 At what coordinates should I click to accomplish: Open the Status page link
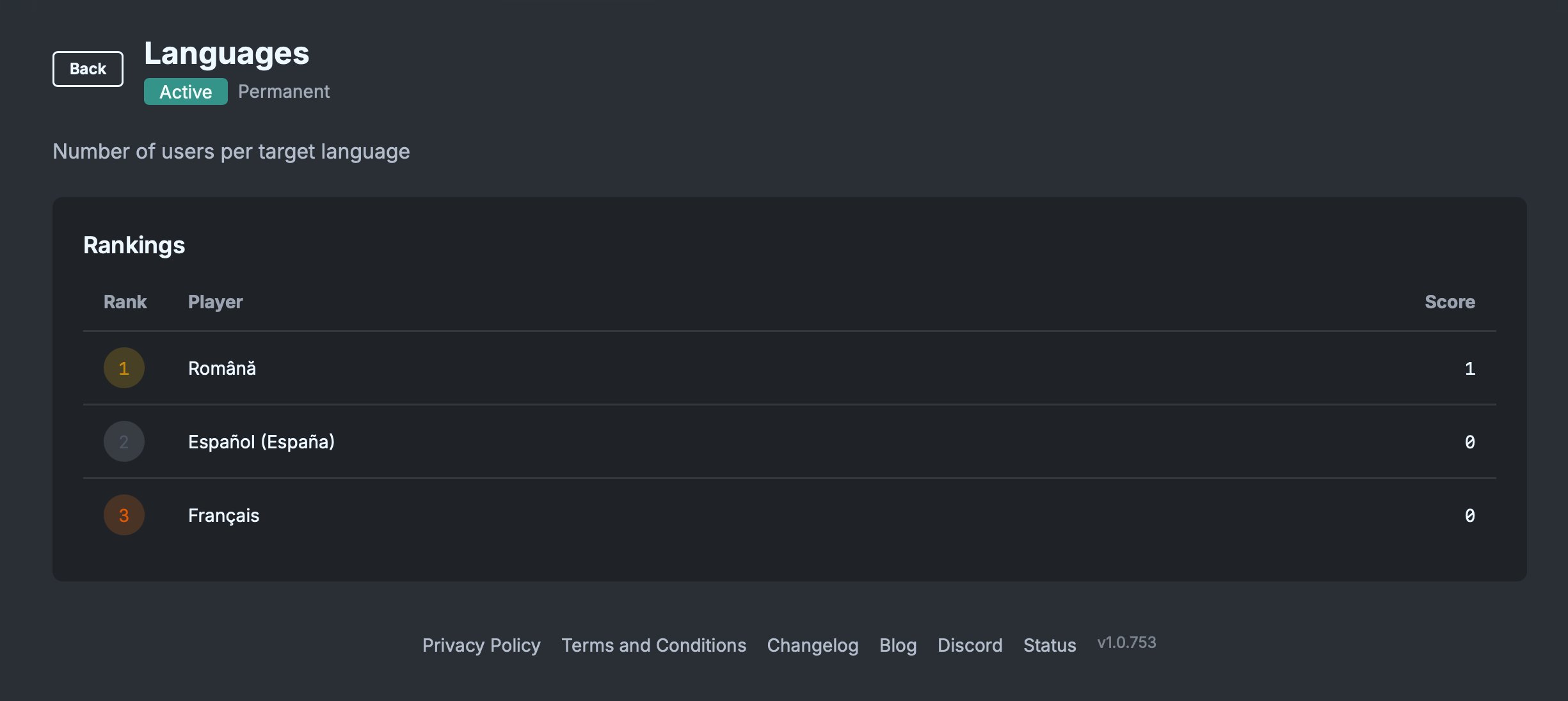point(1050,645)
